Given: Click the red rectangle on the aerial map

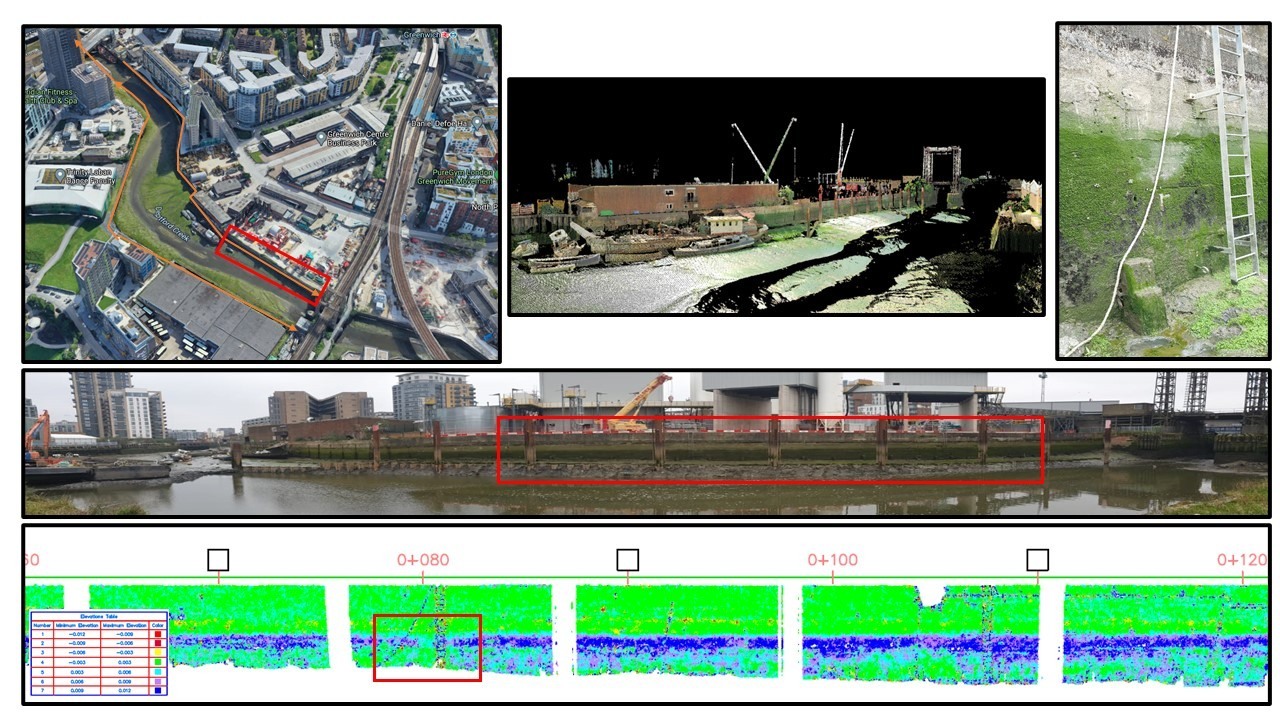Looking at the screenshot, I should point(274,263).
